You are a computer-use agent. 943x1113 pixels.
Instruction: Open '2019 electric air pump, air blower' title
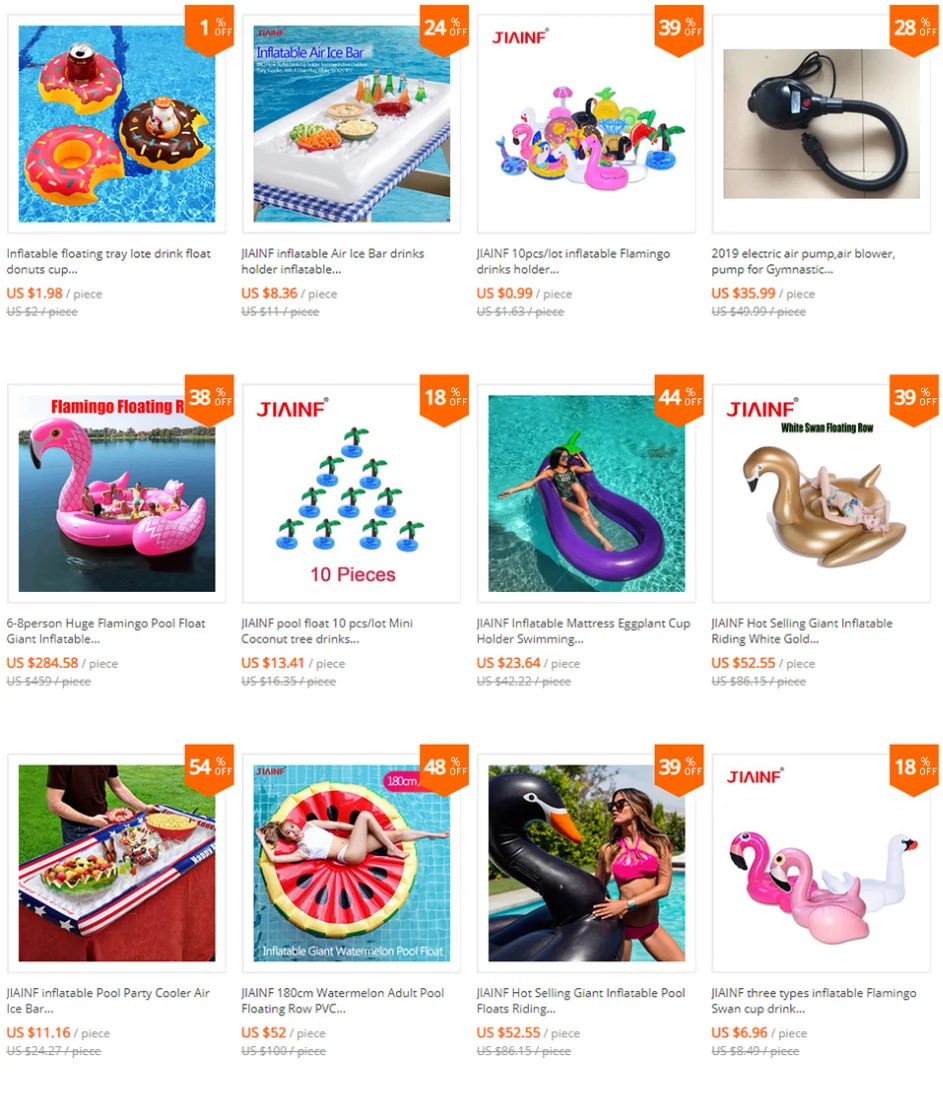tap(803, 261)
